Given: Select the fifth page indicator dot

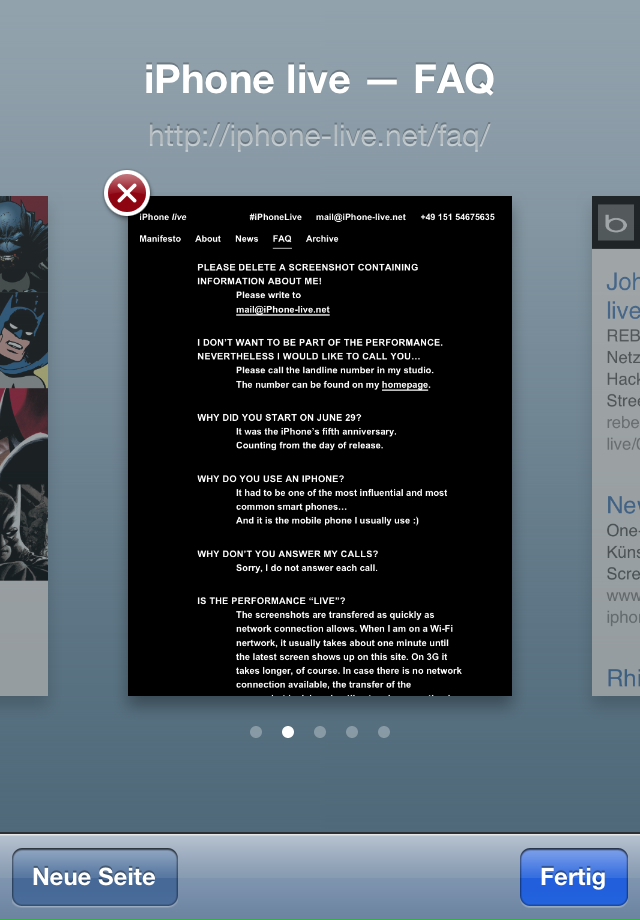Looking at the screenshot, I should [384, 732].
